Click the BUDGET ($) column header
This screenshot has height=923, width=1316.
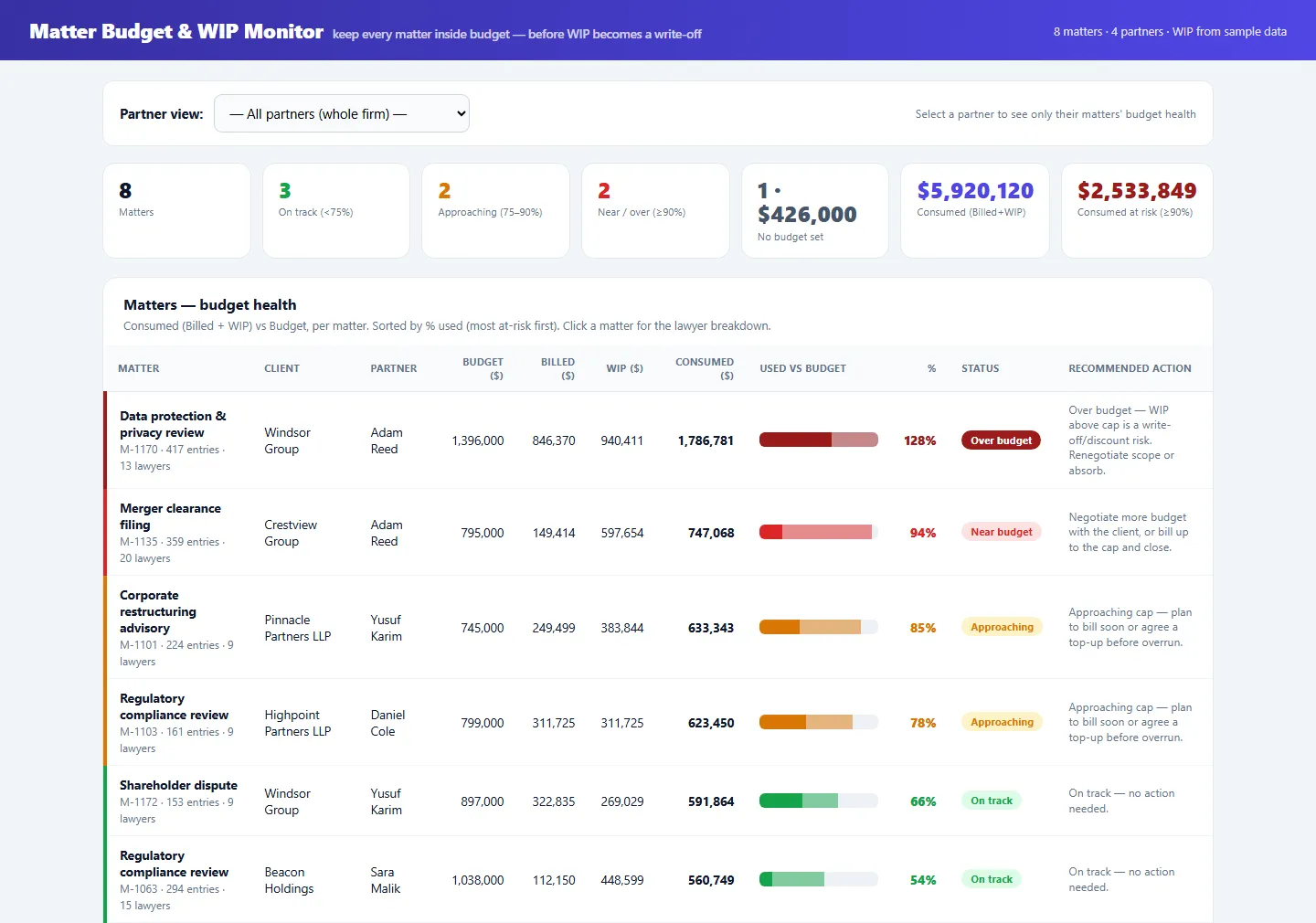pyautogui.click(x=483, y=368)
